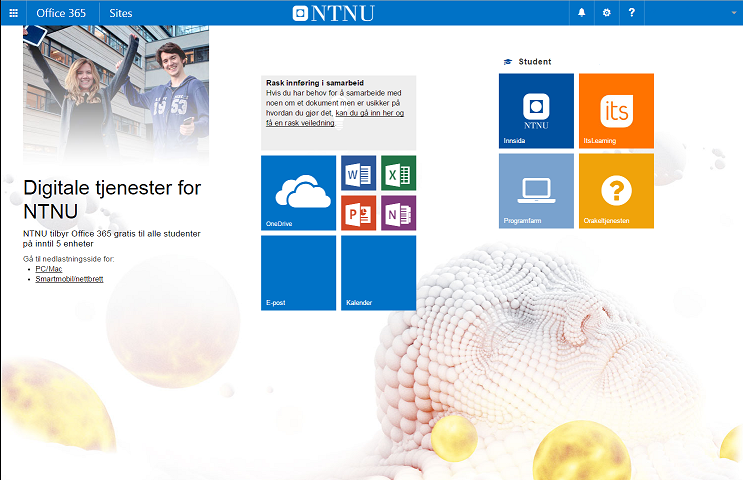The height and width of the screenshot is (480, 743).
Task: Launch the Word tile
Action: [359, 173]
